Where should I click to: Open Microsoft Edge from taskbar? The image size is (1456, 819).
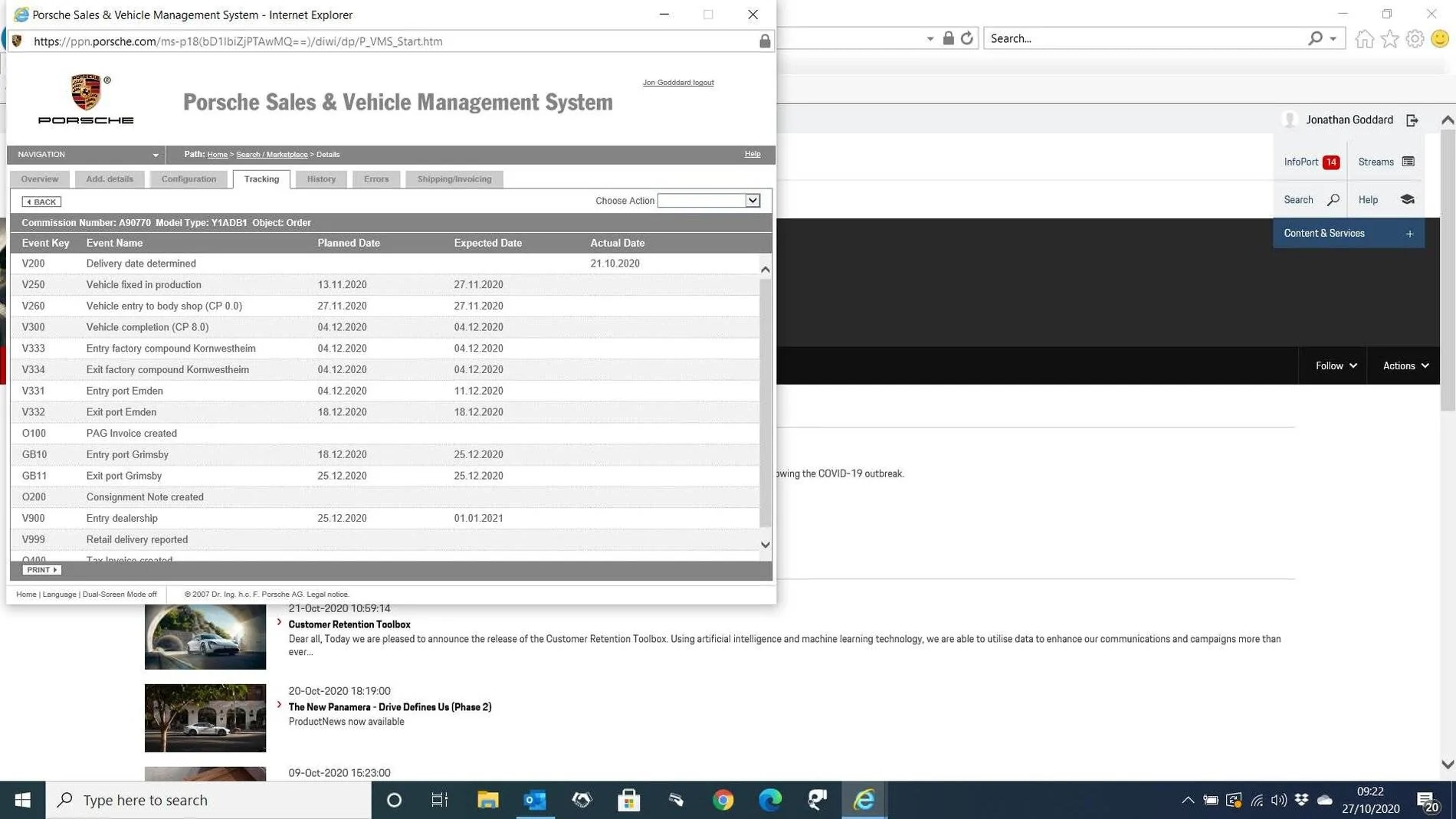coord(770,800)
